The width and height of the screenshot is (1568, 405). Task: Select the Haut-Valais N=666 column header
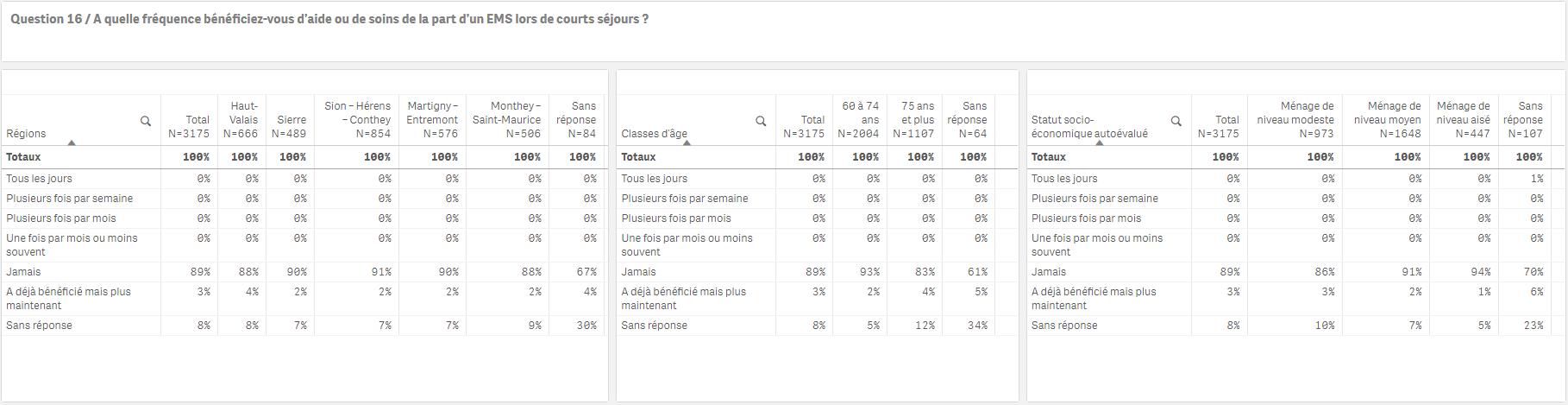[241, 120]
